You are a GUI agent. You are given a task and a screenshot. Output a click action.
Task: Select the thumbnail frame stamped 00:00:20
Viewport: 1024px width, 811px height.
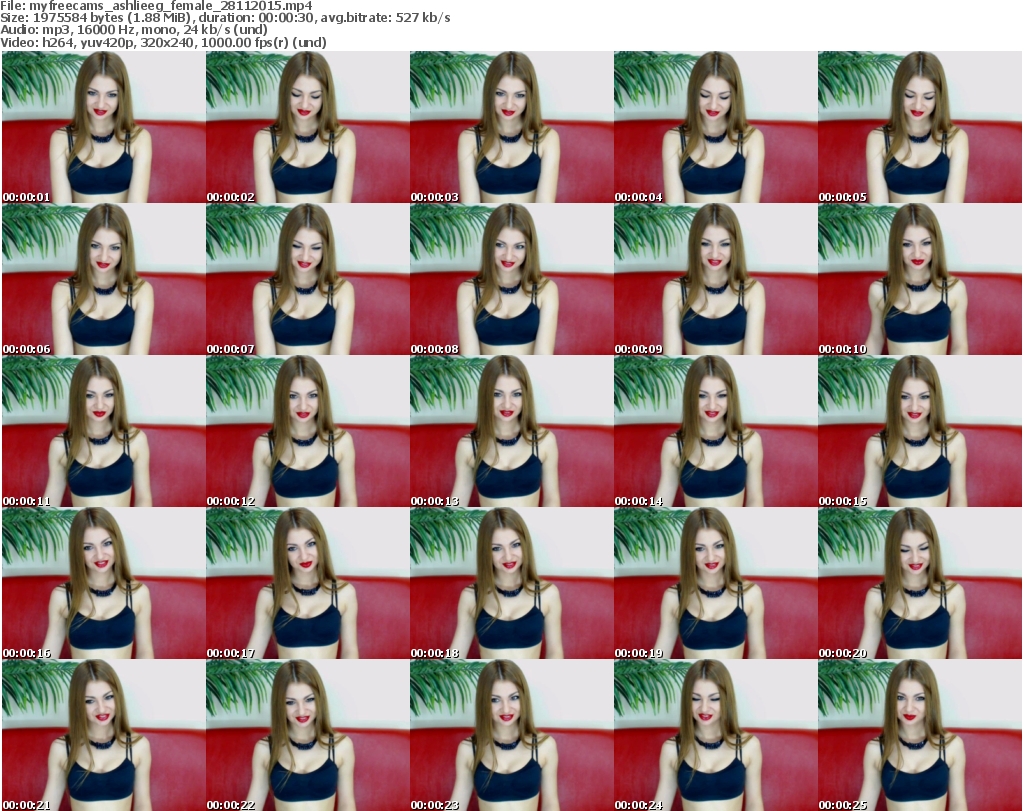[920, 583]
